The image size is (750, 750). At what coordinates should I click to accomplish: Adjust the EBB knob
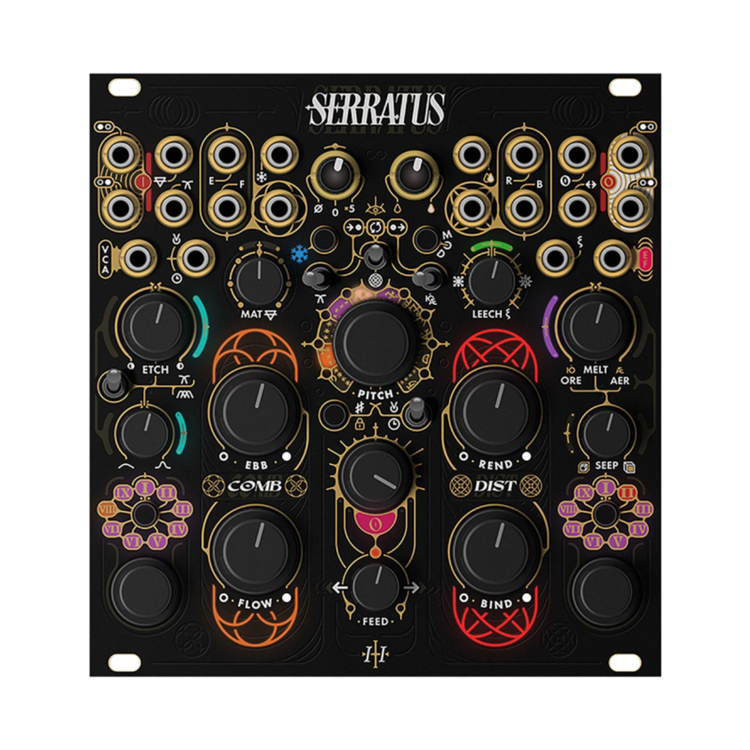tap(255, 410)
